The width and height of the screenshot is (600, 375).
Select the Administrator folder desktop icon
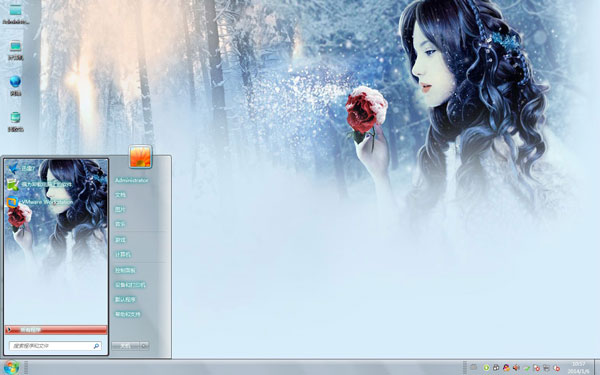click(16, 14)
